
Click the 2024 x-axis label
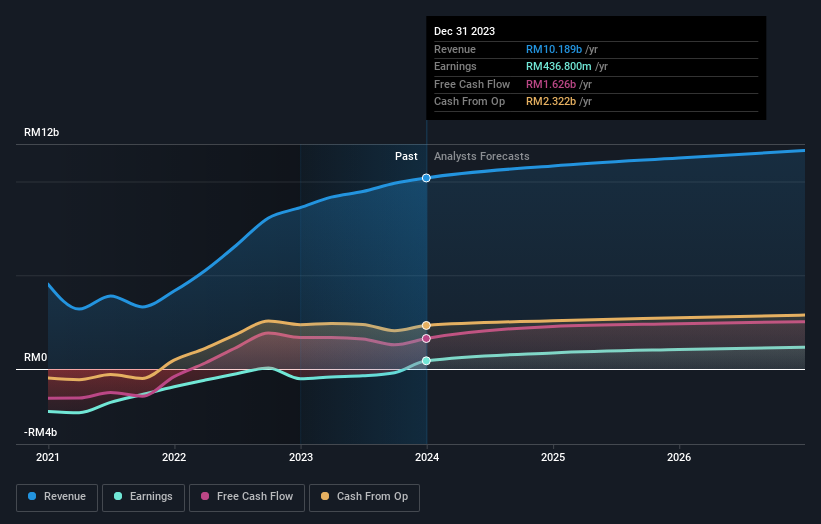pos(427,458)
